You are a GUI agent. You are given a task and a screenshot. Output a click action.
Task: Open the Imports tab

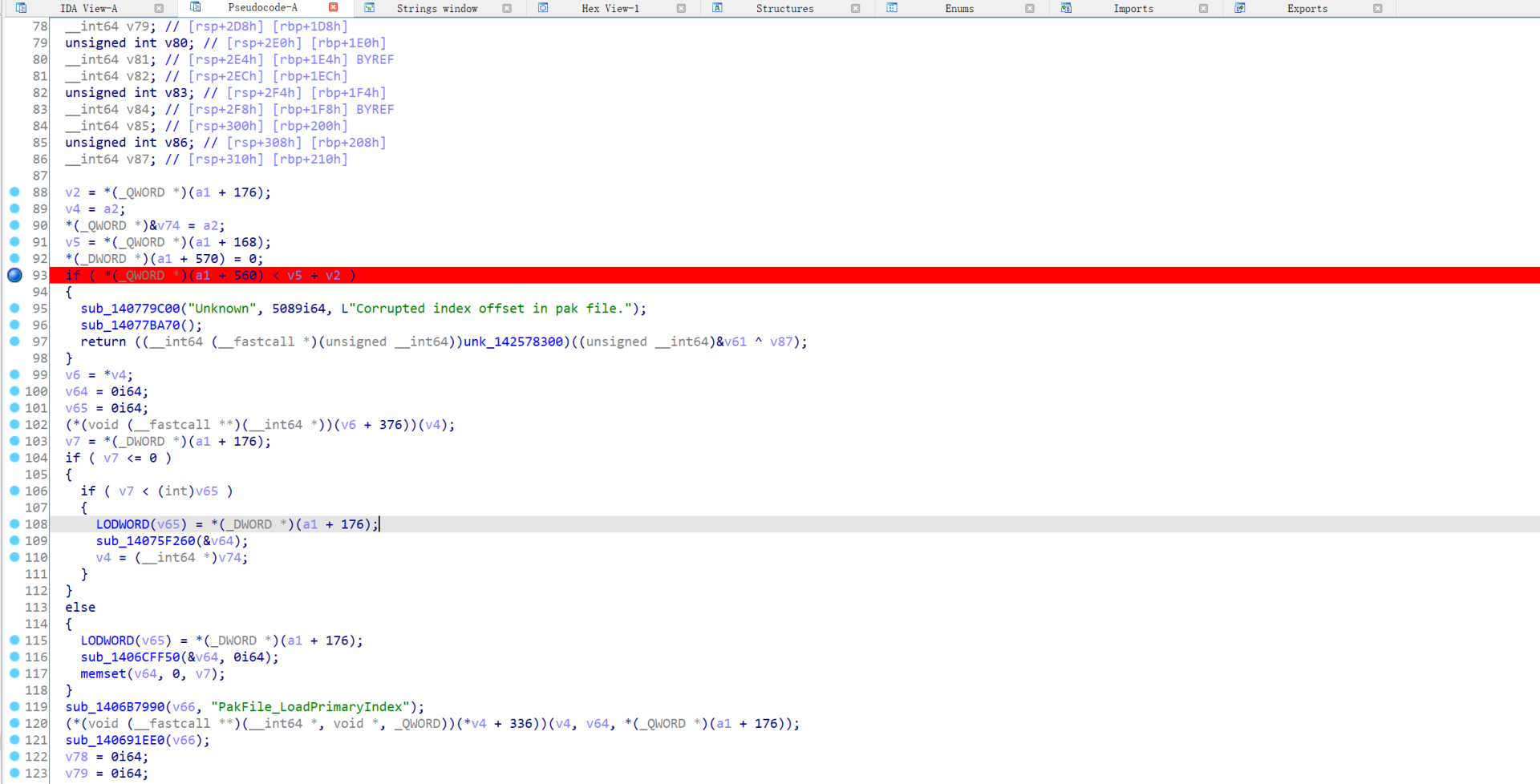click(1133, 9)
